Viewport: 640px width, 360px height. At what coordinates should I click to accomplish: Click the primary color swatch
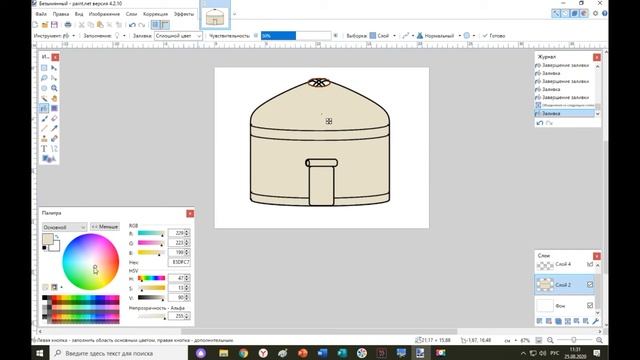point(48,238)
